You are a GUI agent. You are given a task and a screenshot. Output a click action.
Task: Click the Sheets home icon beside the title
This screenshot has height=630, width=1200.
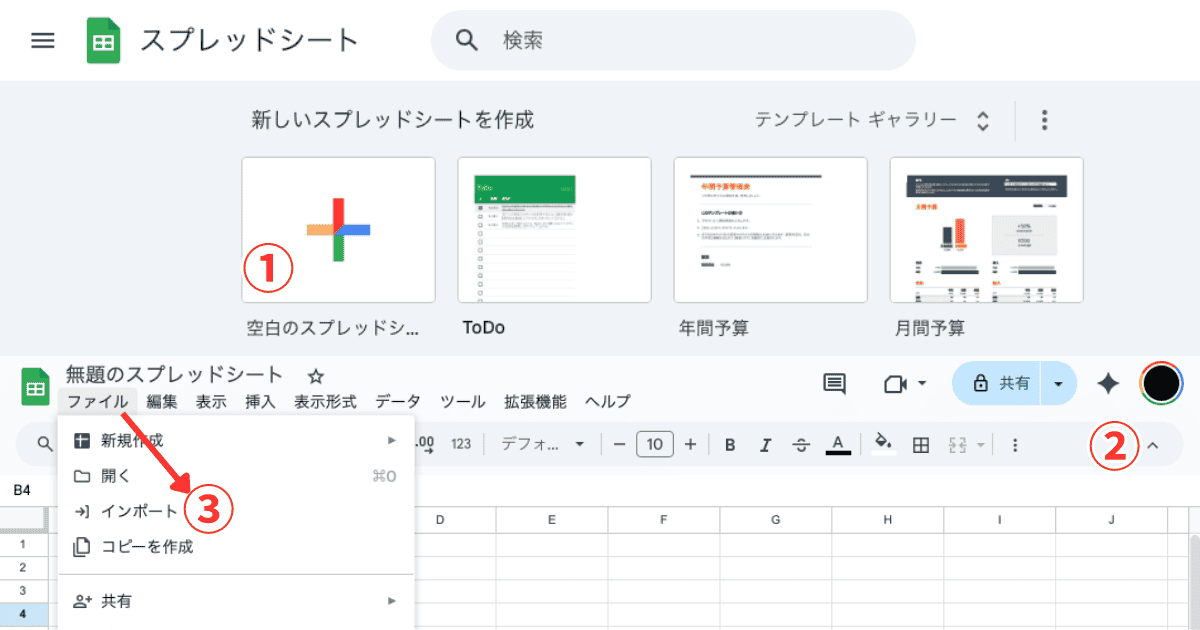(x=36, y=386)
